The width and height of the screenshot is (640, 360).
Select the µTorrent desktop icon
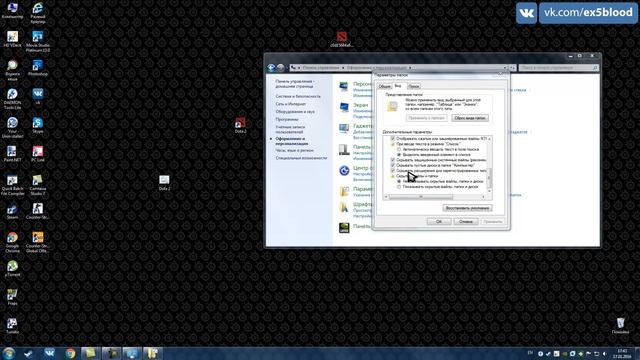coord(12,269)
